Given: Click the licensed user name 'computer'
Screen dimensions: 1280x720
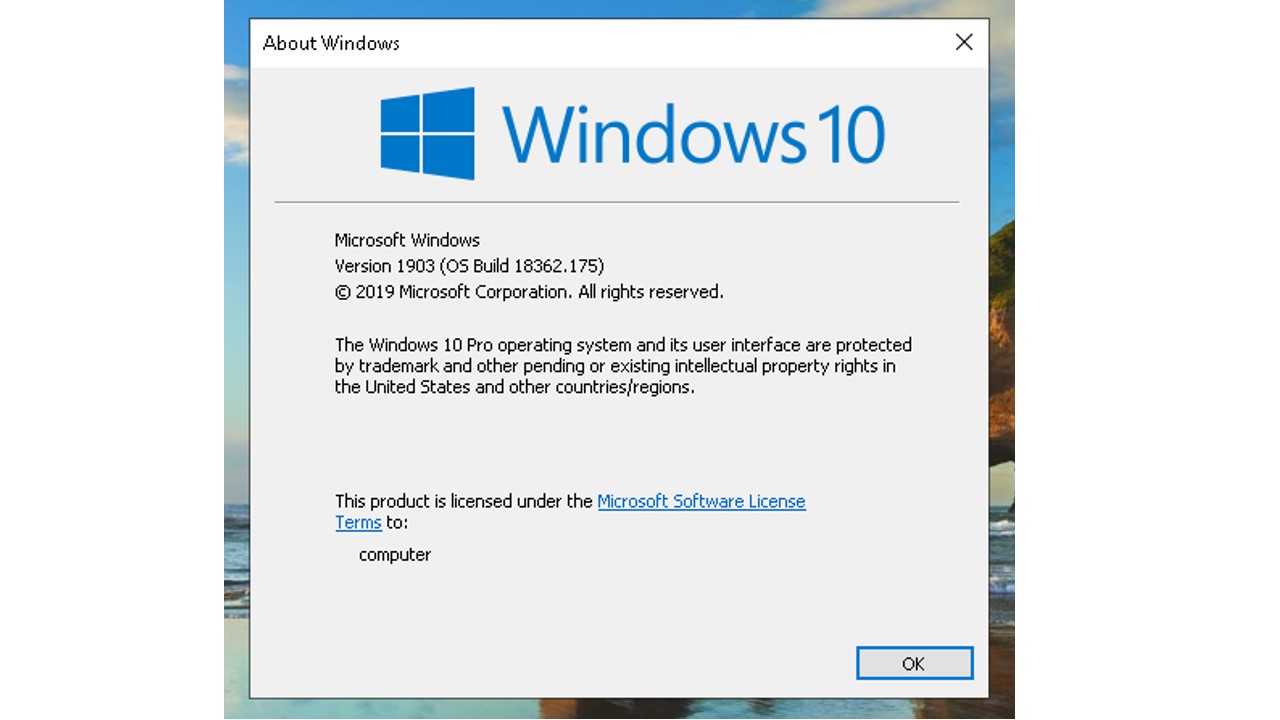Looking at the screenshot, I should pyautogui.click(x=395, y=554).
